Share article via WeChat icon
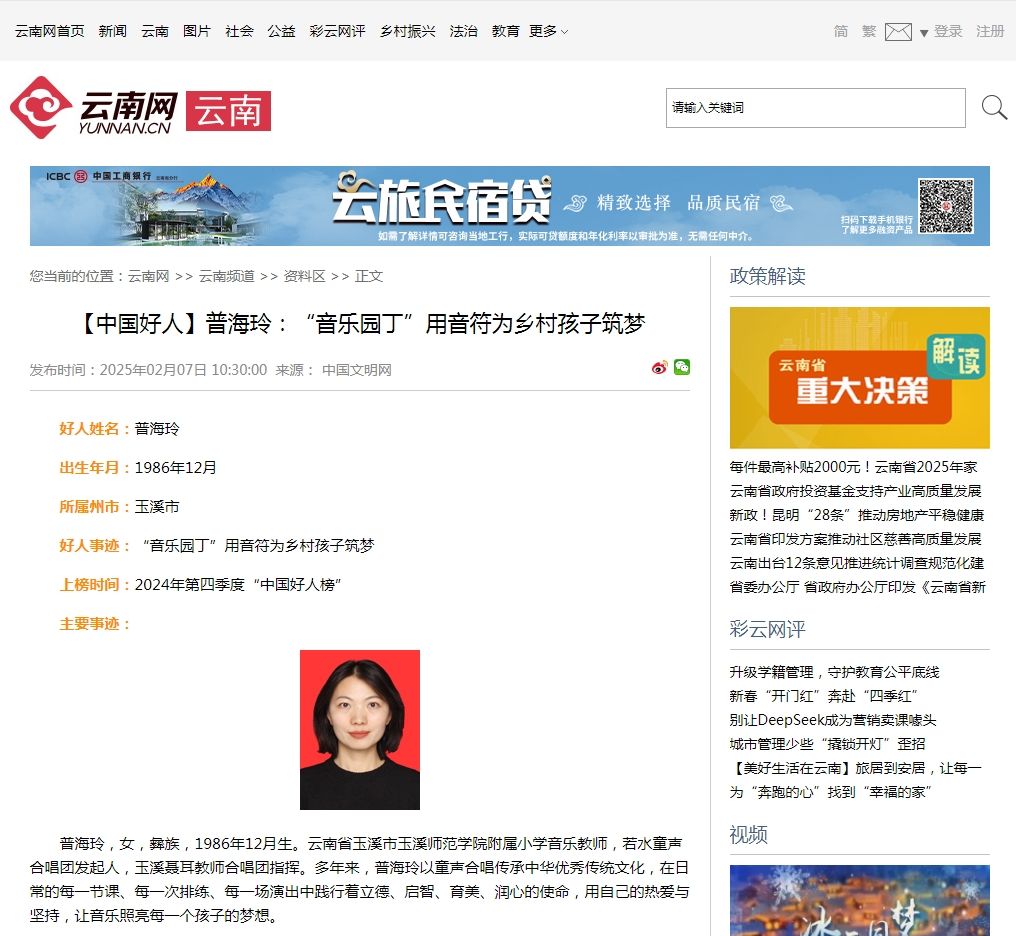Screen dimensions: 1016x936 click(682, 367)
